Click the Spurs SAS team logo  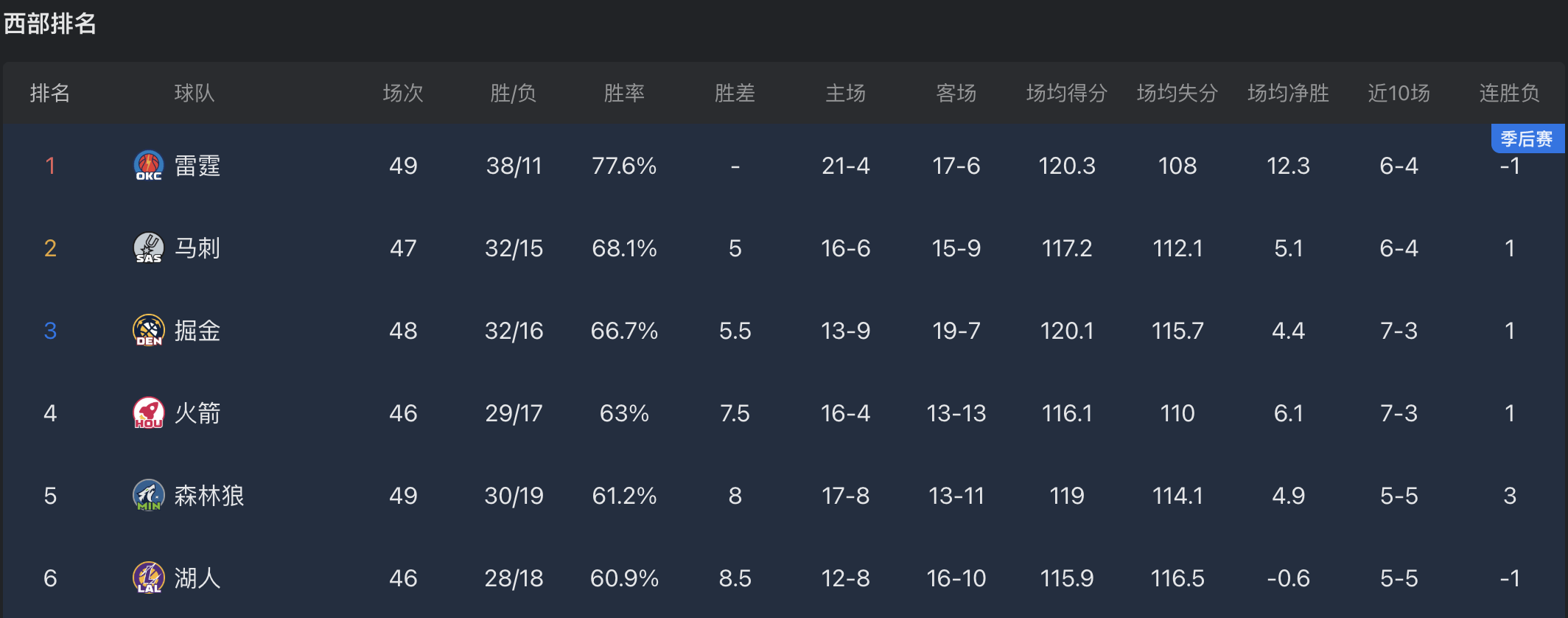point(148,248)
